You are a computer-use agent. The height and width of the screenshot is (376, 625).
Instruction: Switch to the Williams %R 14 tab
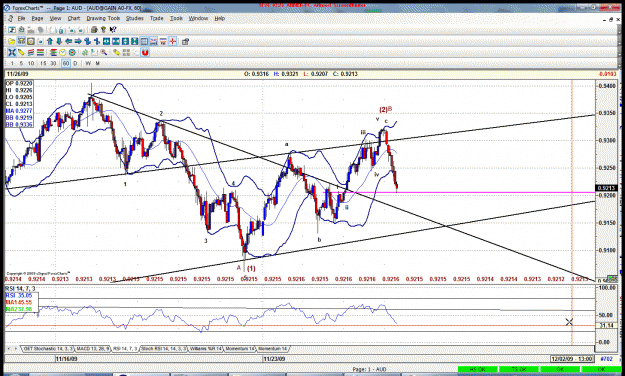pos(205,349)
